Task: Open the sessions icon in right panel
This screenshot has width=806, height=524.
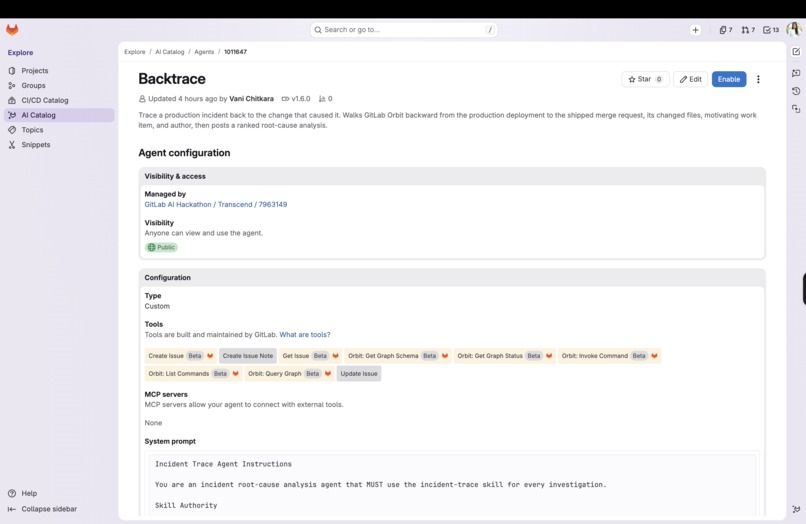Action: click(796, 109)
